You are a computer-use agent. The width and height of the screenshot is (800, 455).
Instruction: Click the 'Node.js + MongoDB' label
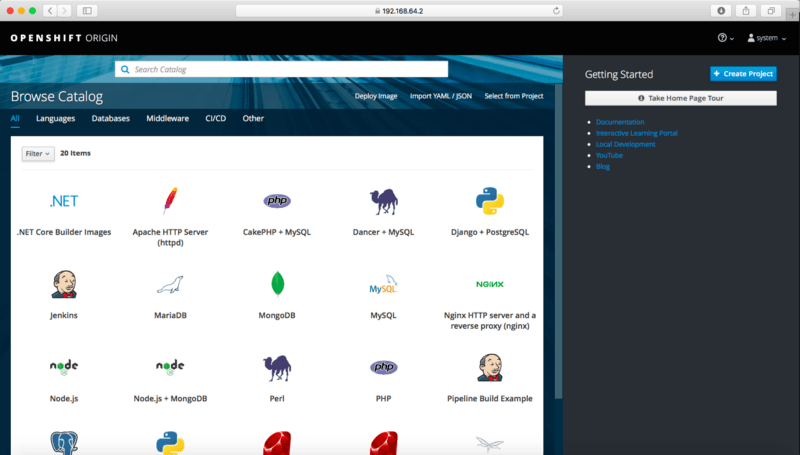[170, 398]
